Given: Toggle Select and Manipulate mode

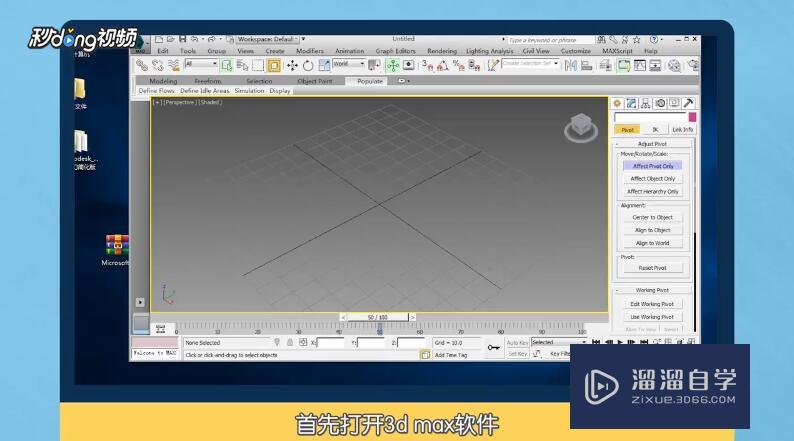Looking at the screenshot, I should (393, 65).
